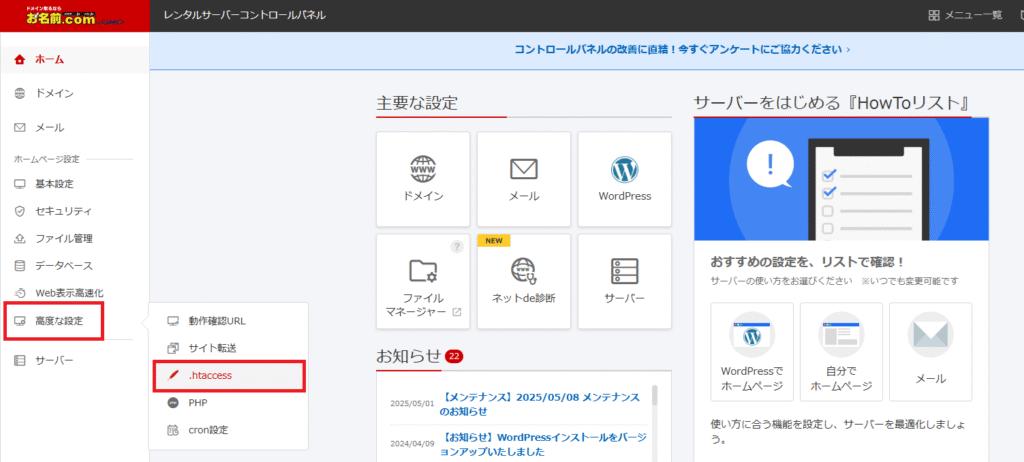
Task: Click the pen icon beside .htaccess
Action: (x=173, y=376)
